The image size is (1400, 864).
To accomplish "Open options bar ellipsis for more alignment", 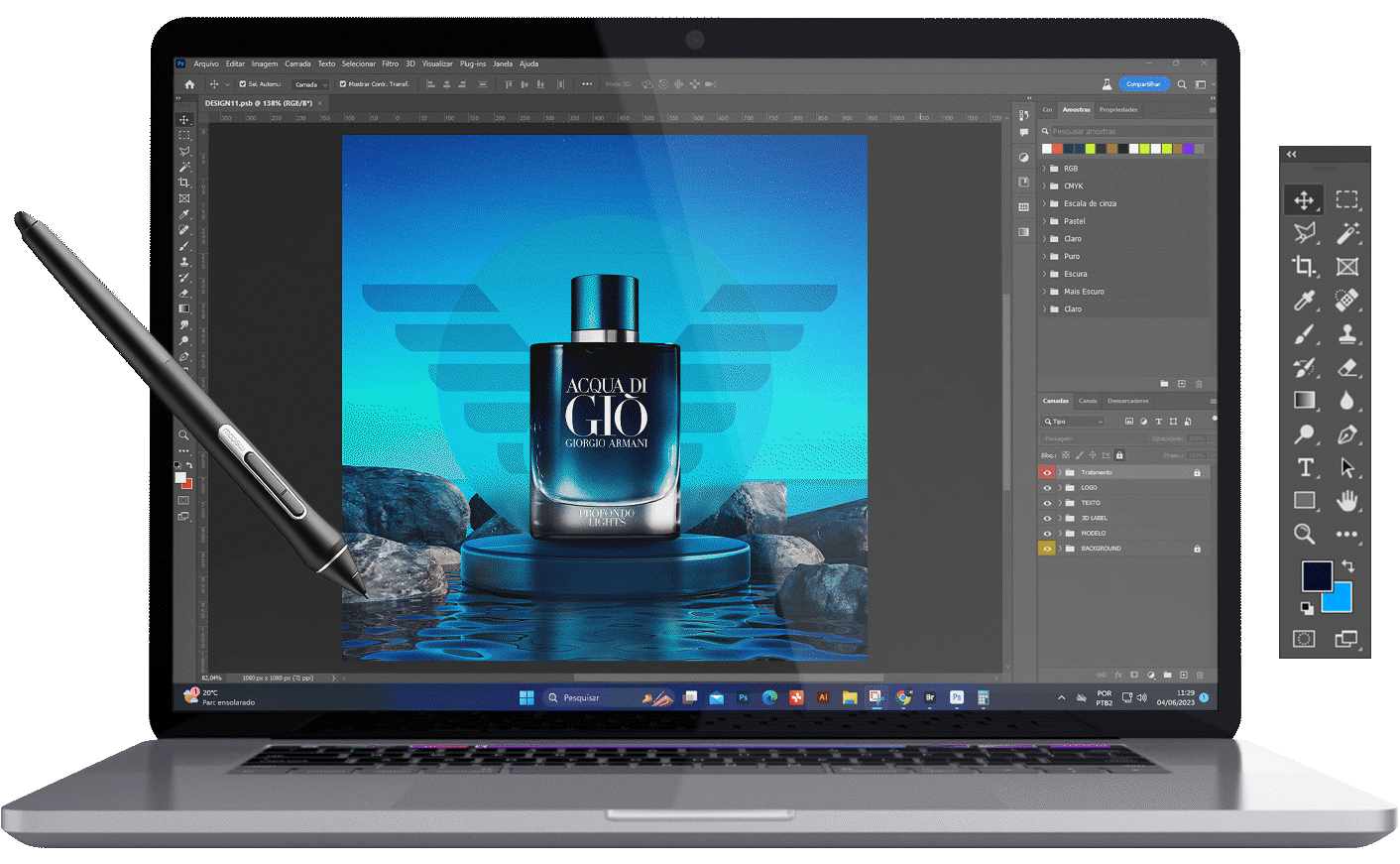I will point(587,84).
